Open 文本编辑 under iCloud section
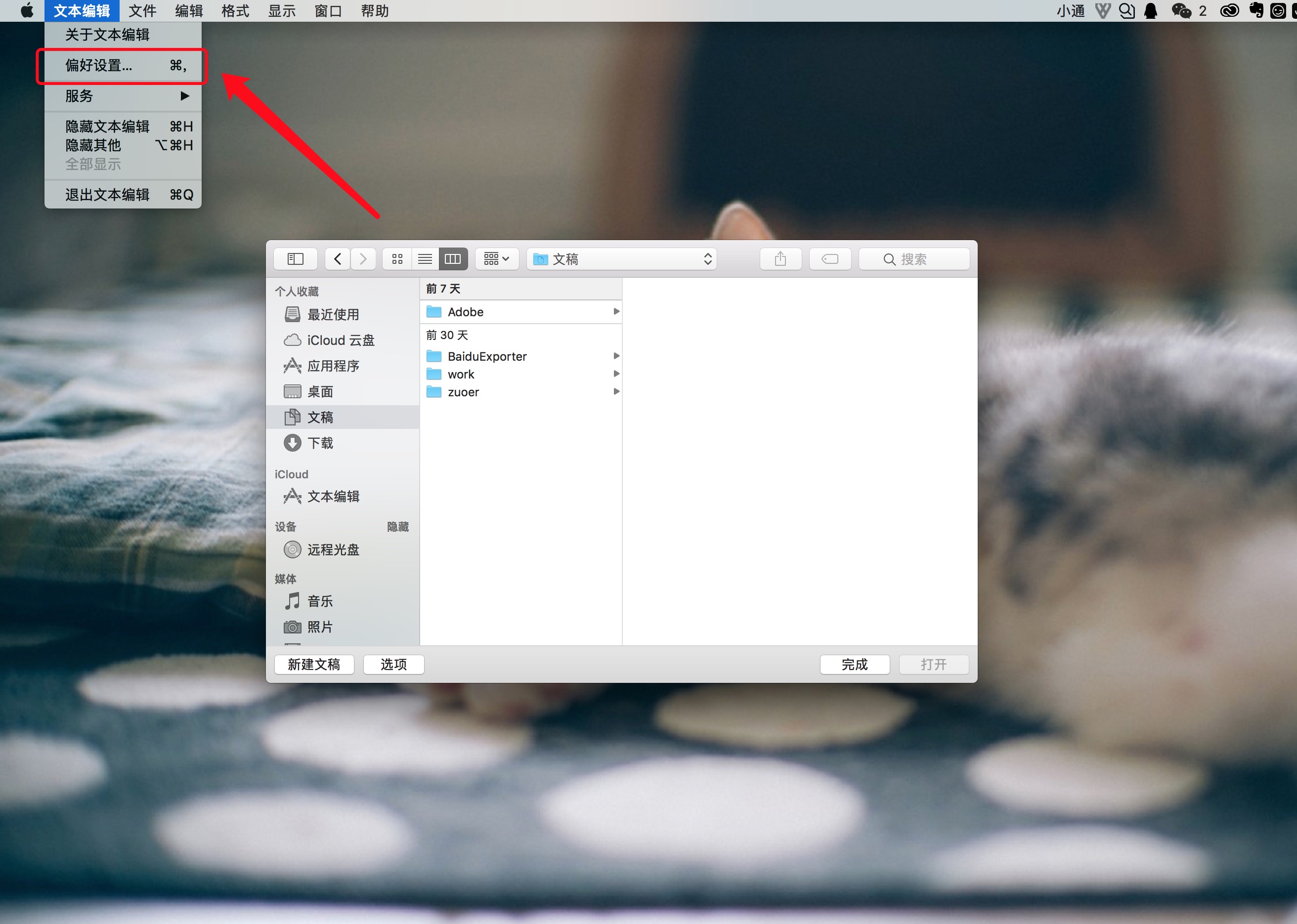Screen dimensions: 1297x924 pos(343,496)
